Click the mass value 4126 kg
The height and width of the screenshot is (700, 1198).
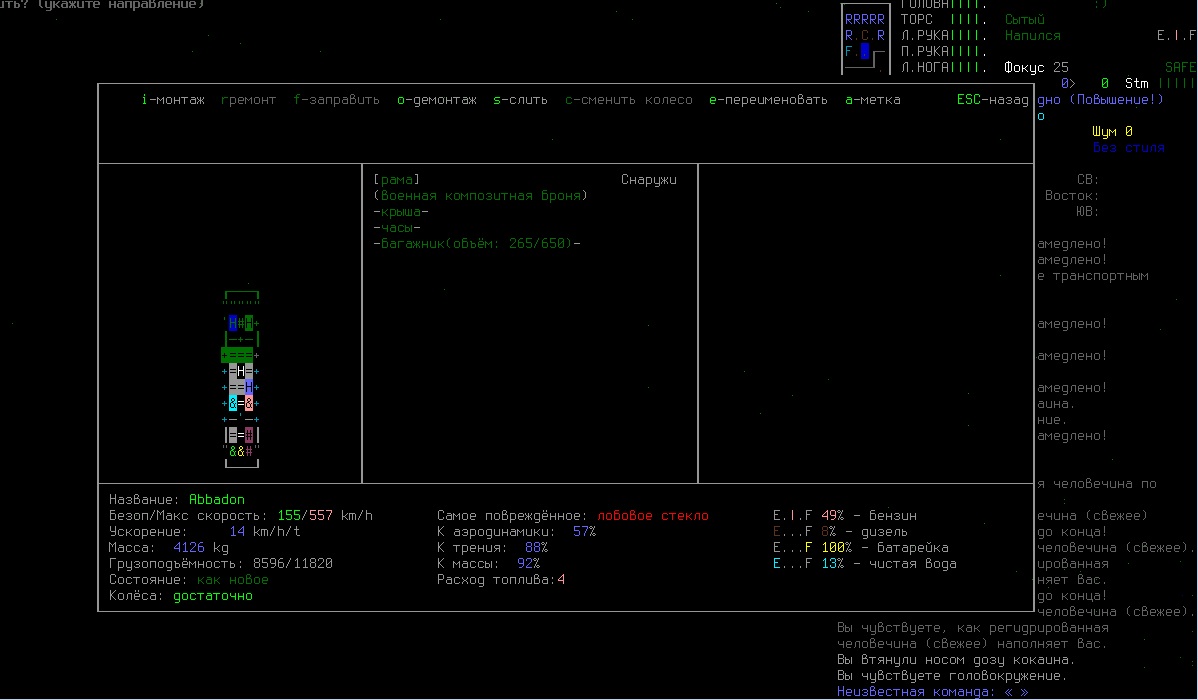pos(200,548)
